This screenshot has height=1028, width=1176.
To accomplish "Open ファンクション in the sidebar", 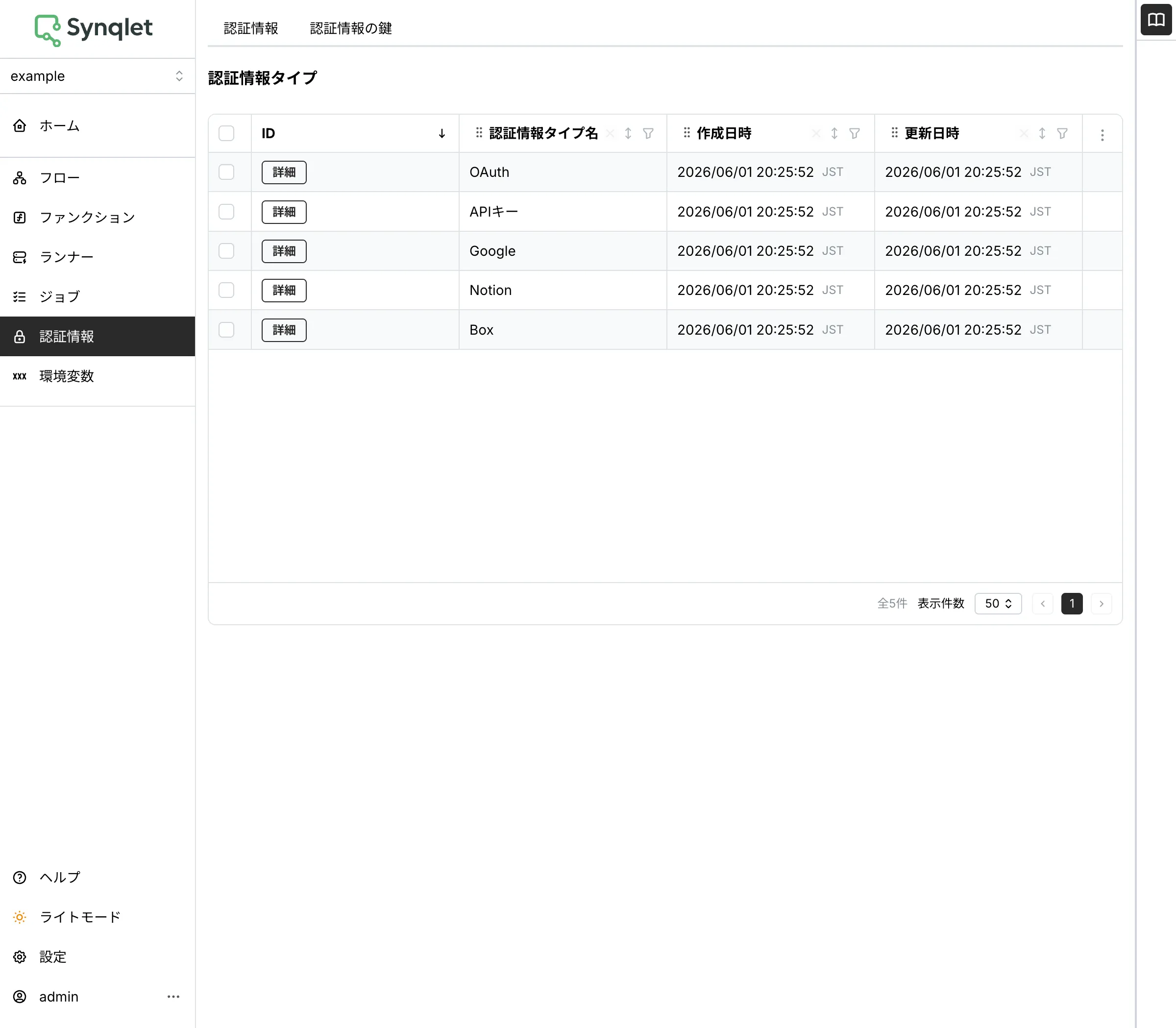I will [98, 218].
